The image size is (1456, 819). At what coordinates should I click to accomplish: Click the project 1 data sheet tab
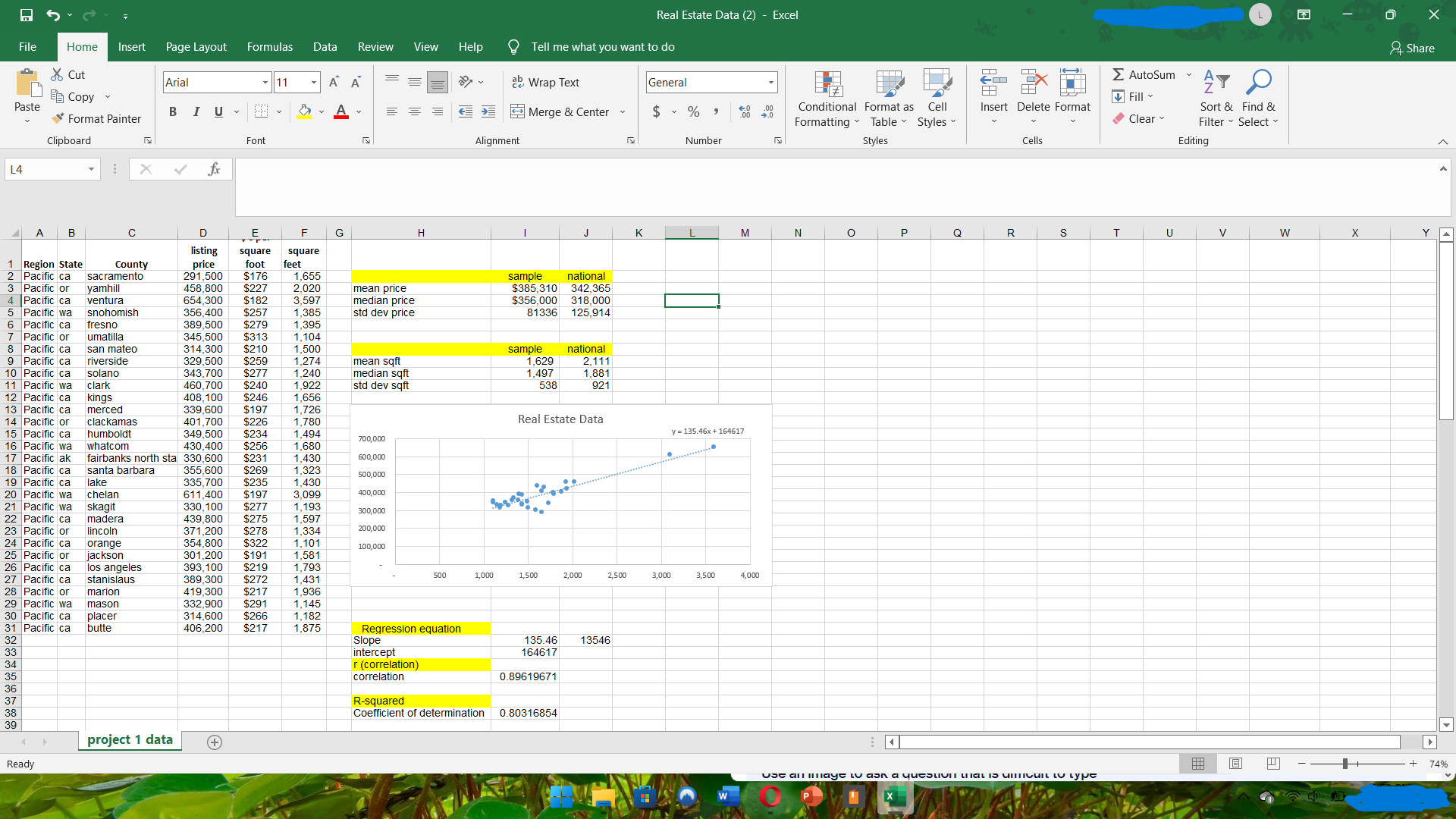tap(129, 739)
